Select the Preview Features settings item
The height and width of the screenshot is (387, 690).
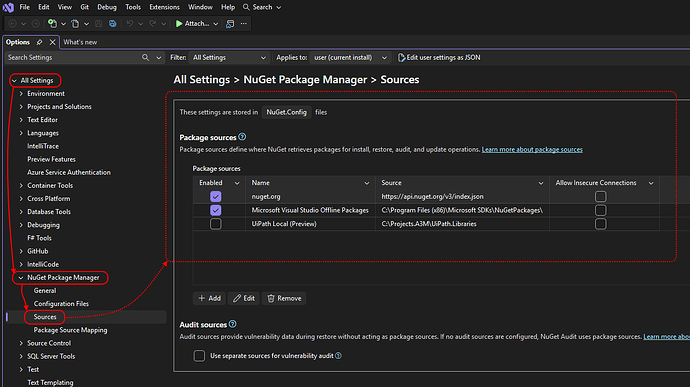click(51, 159)
